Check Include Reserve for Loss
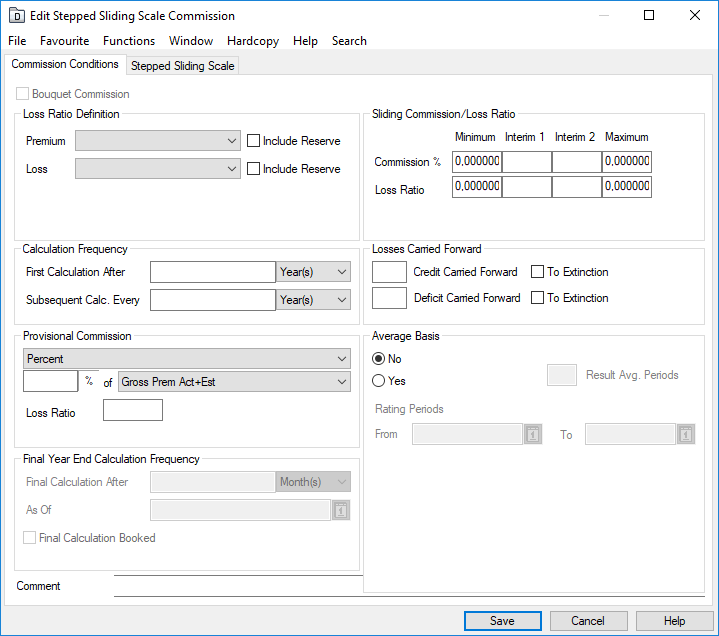Screen dimensions: 719x636 254,169
